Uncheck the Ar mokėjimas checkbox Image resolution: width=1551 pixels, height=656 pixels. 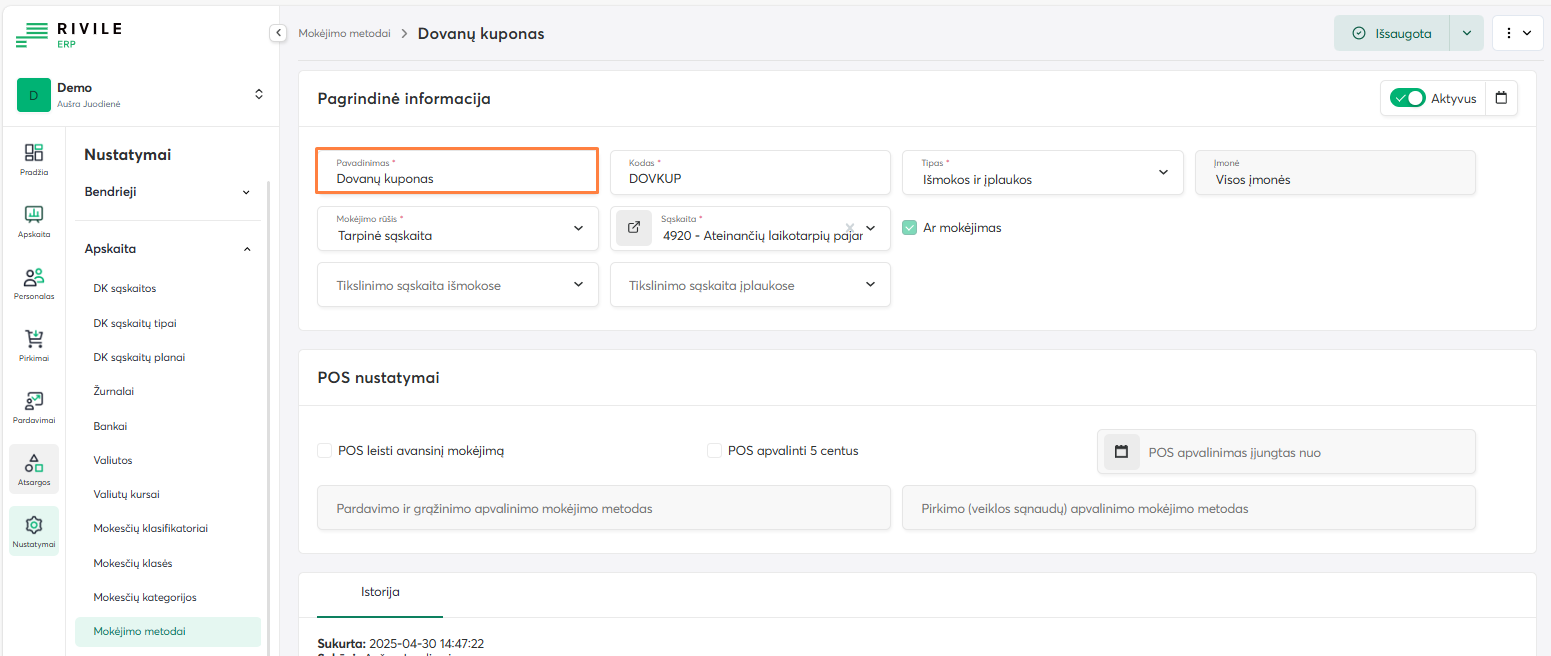tap(909, 228)
